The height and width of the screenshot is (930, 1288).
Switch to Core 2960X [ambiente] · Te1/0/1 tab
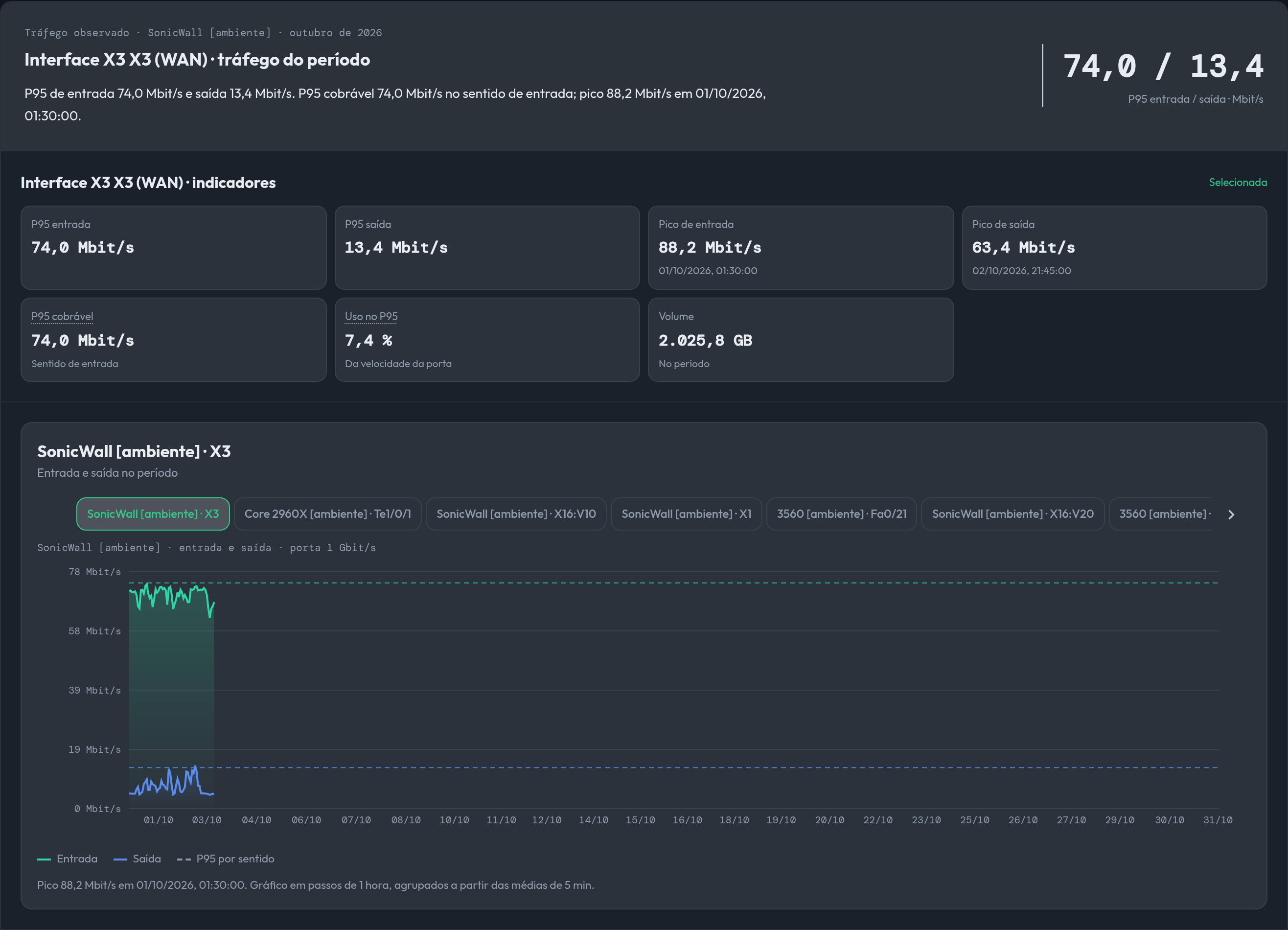point(328,513)
